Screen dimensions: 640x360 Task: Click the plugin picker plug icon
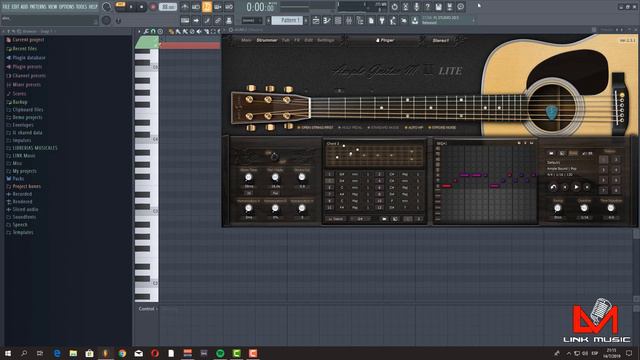382,20
